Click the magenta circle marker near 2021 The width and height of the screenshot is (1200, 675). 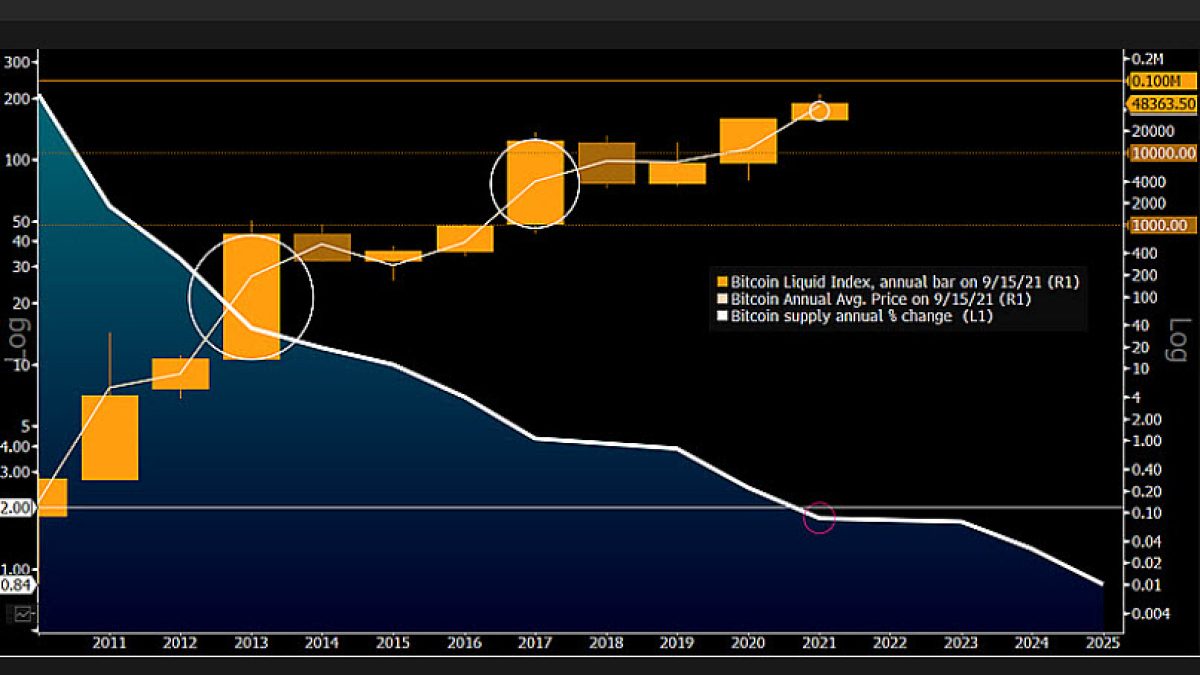[819, 517]
